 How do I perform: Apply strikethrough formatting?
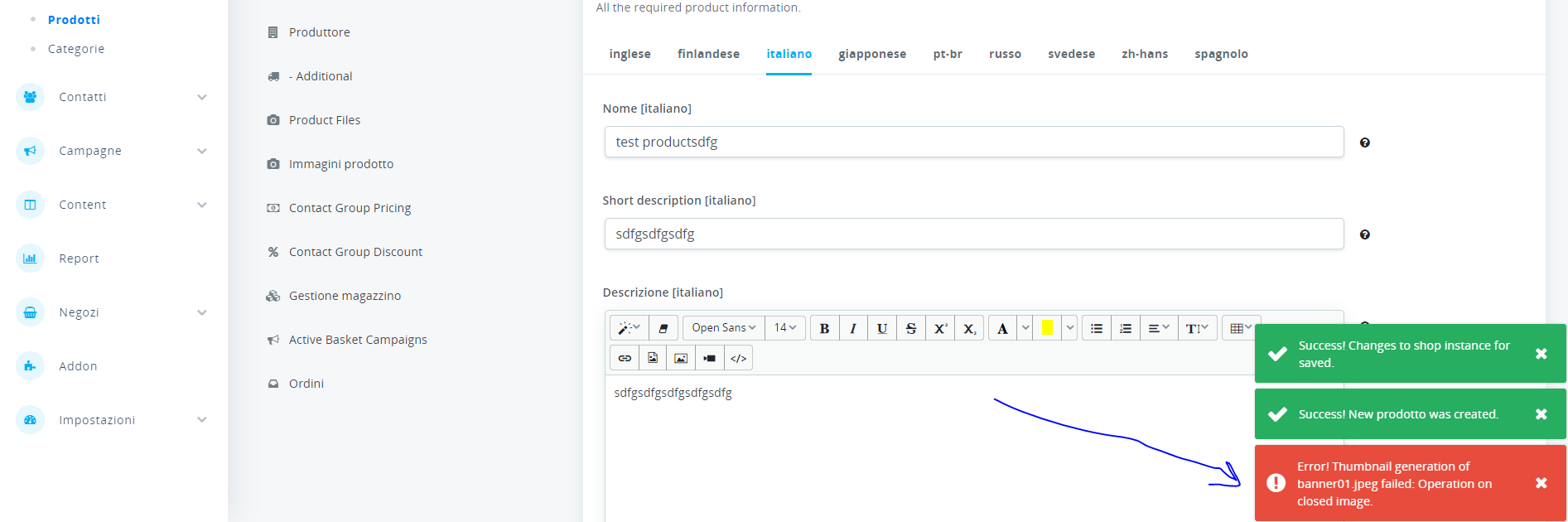click(911, 328)
